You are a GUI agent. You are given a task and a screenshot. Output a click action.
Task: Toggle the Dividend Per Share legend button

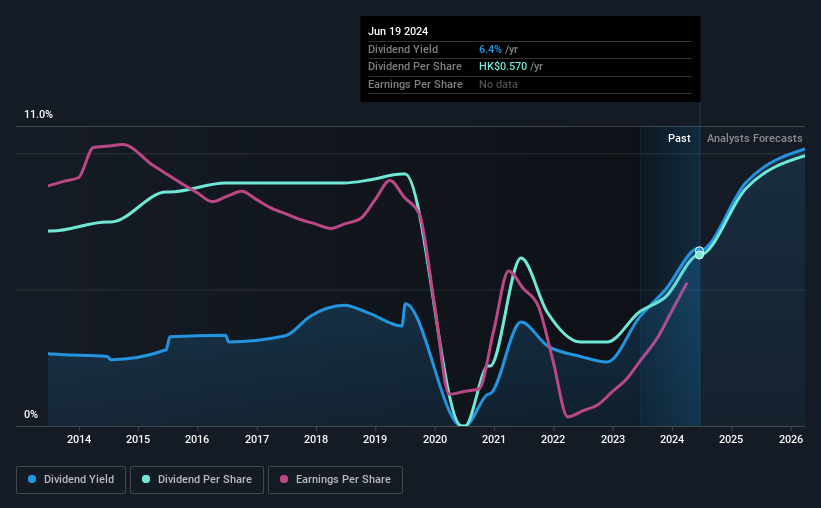tap(197, 480)
